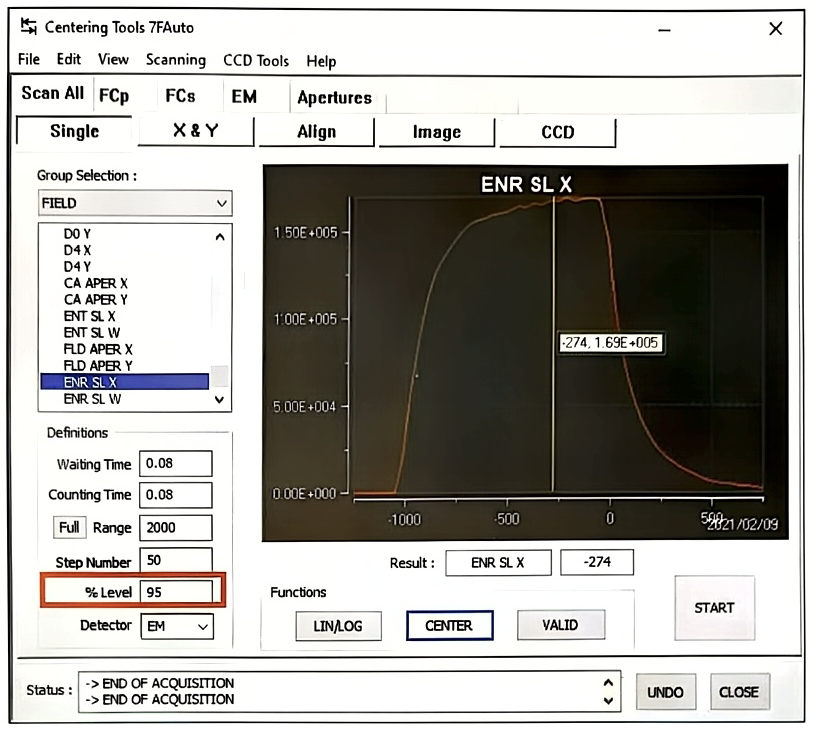Click the Centering Tools title bar icon
This screenshot has height=730, width=813.
click(x=29, y=26)
